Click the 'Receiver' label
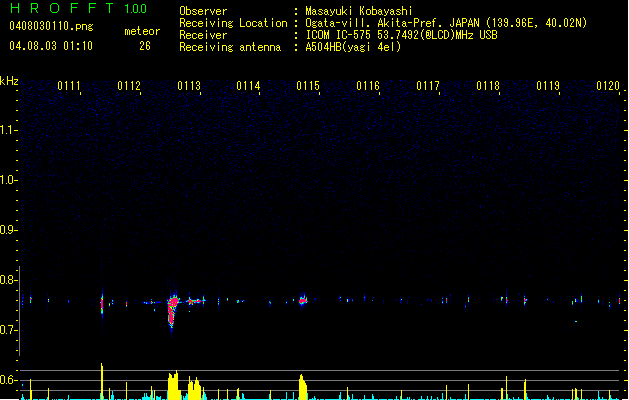 coord(203,35)
